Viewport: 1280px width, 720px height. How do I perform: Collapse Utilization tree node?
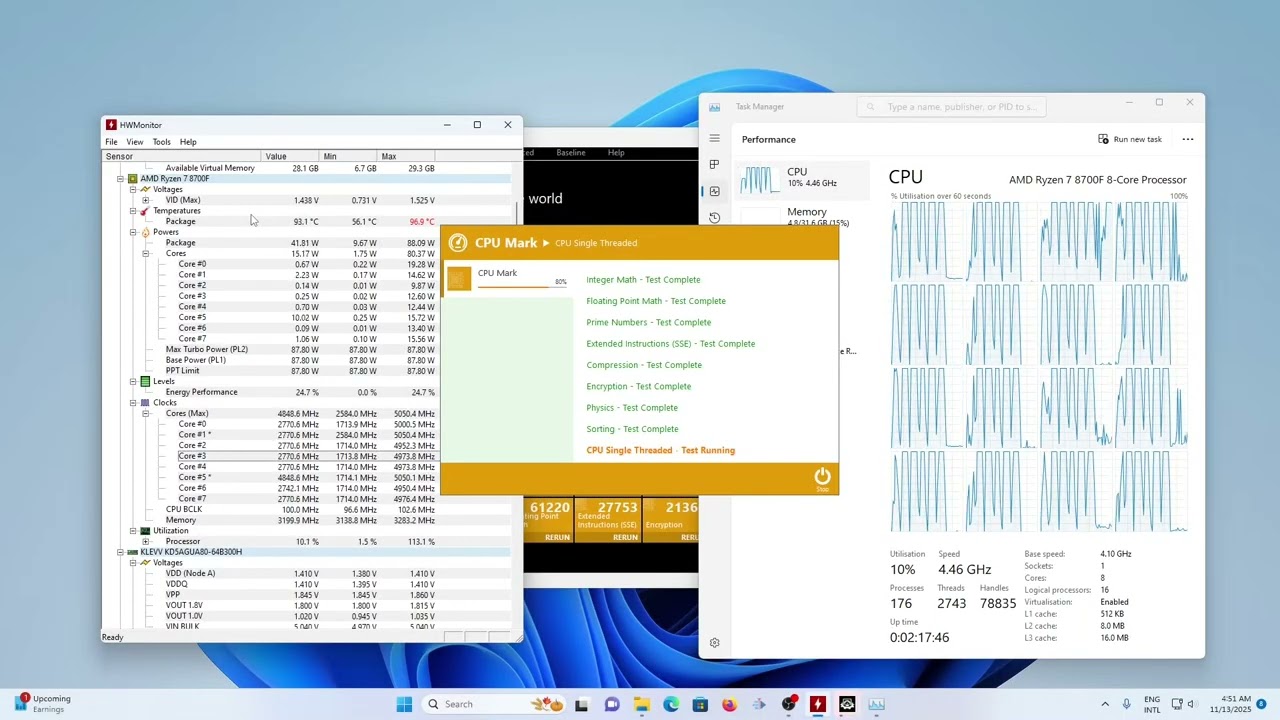pyautogui.click(x=133, y=531)
